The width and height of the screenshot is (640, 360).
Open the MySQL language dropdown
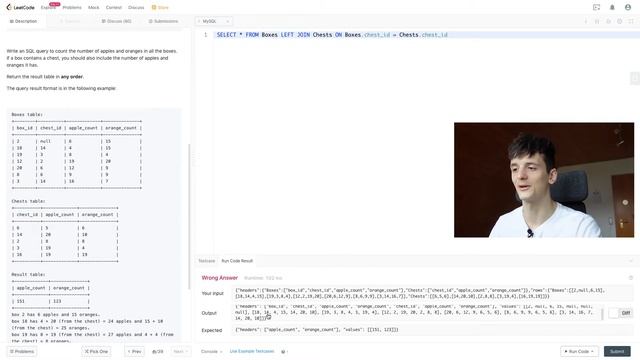[x=214, y=21]
